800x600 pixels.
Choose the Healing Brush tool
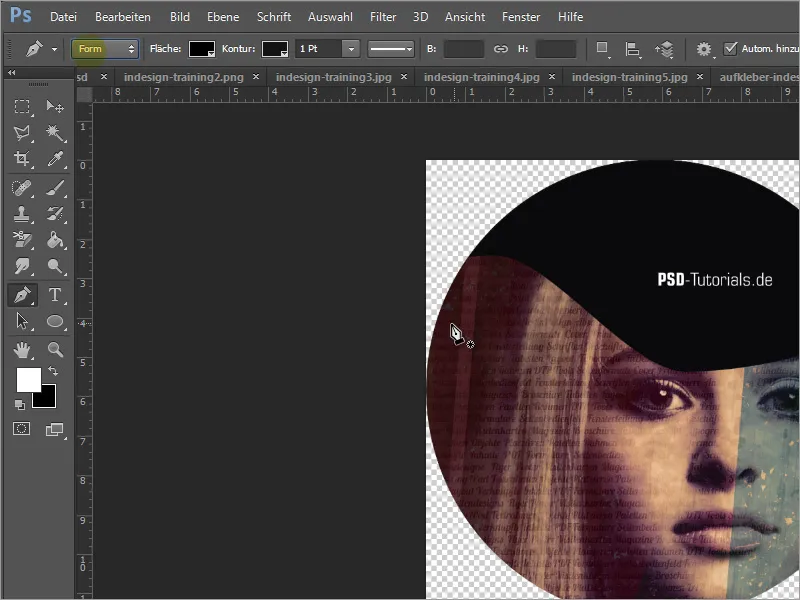tap(21, 188)
